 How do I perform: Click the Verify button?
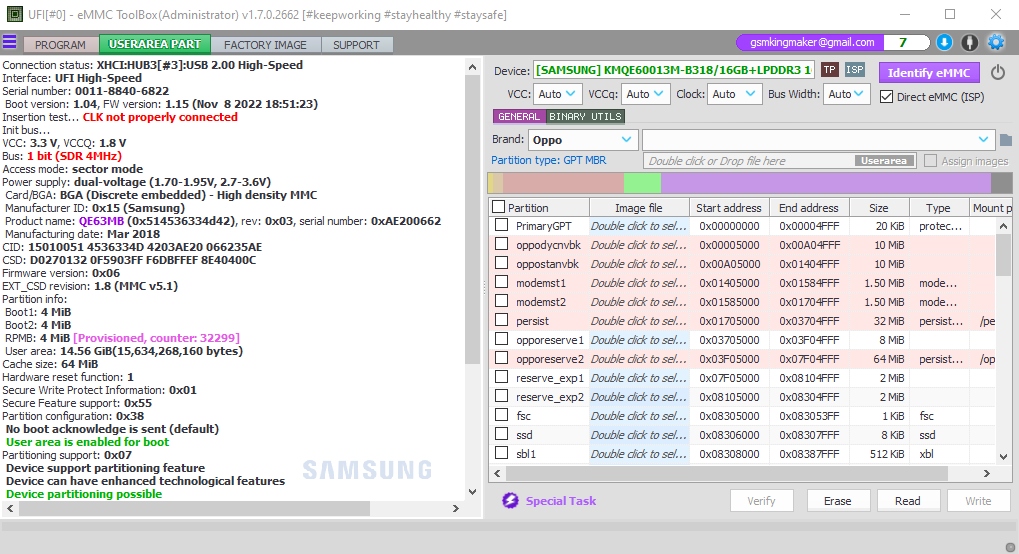pyautogui.click(x=761, y=501)
